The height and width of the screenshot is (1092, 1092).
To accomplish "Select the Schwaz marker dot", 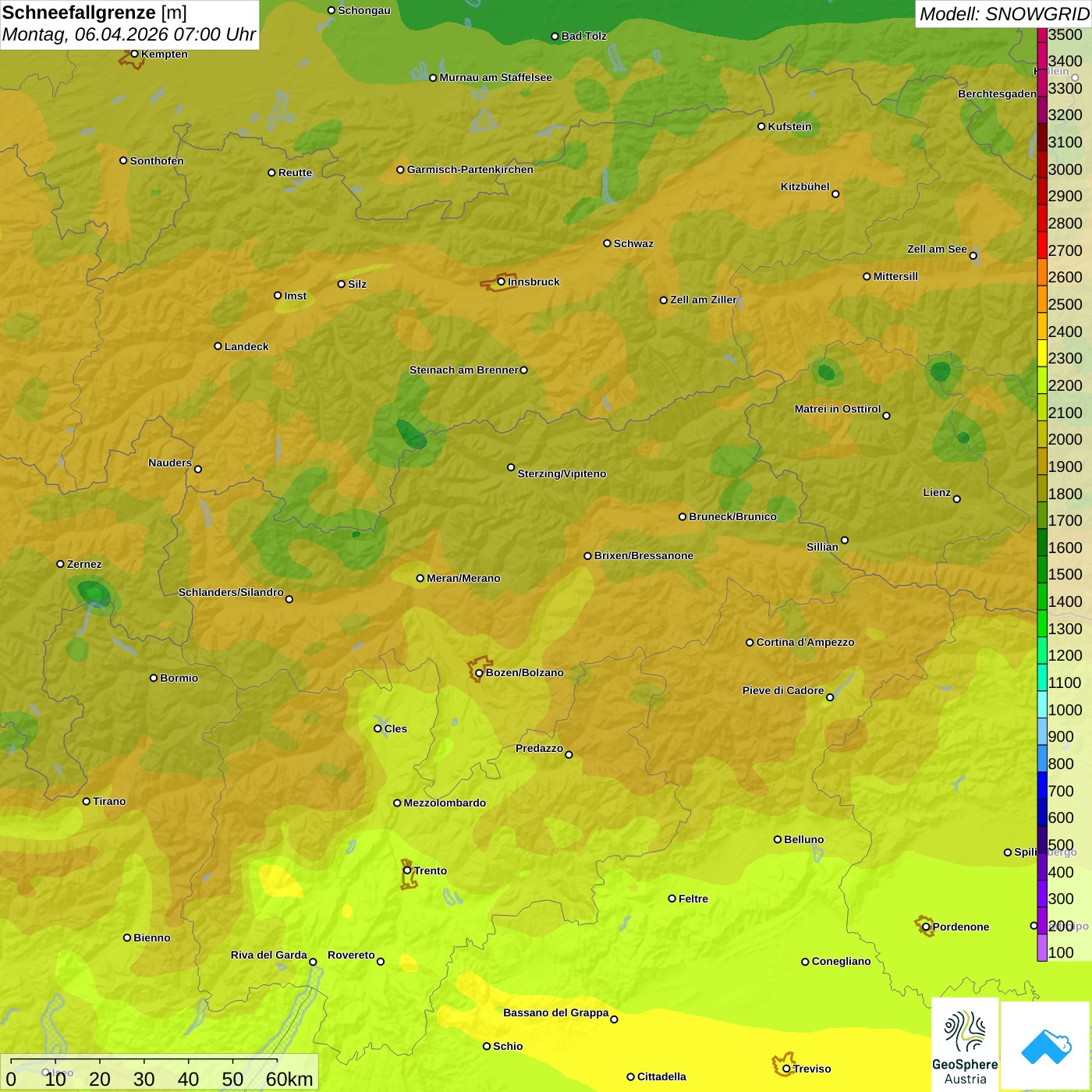I will (x=607, y=243).
